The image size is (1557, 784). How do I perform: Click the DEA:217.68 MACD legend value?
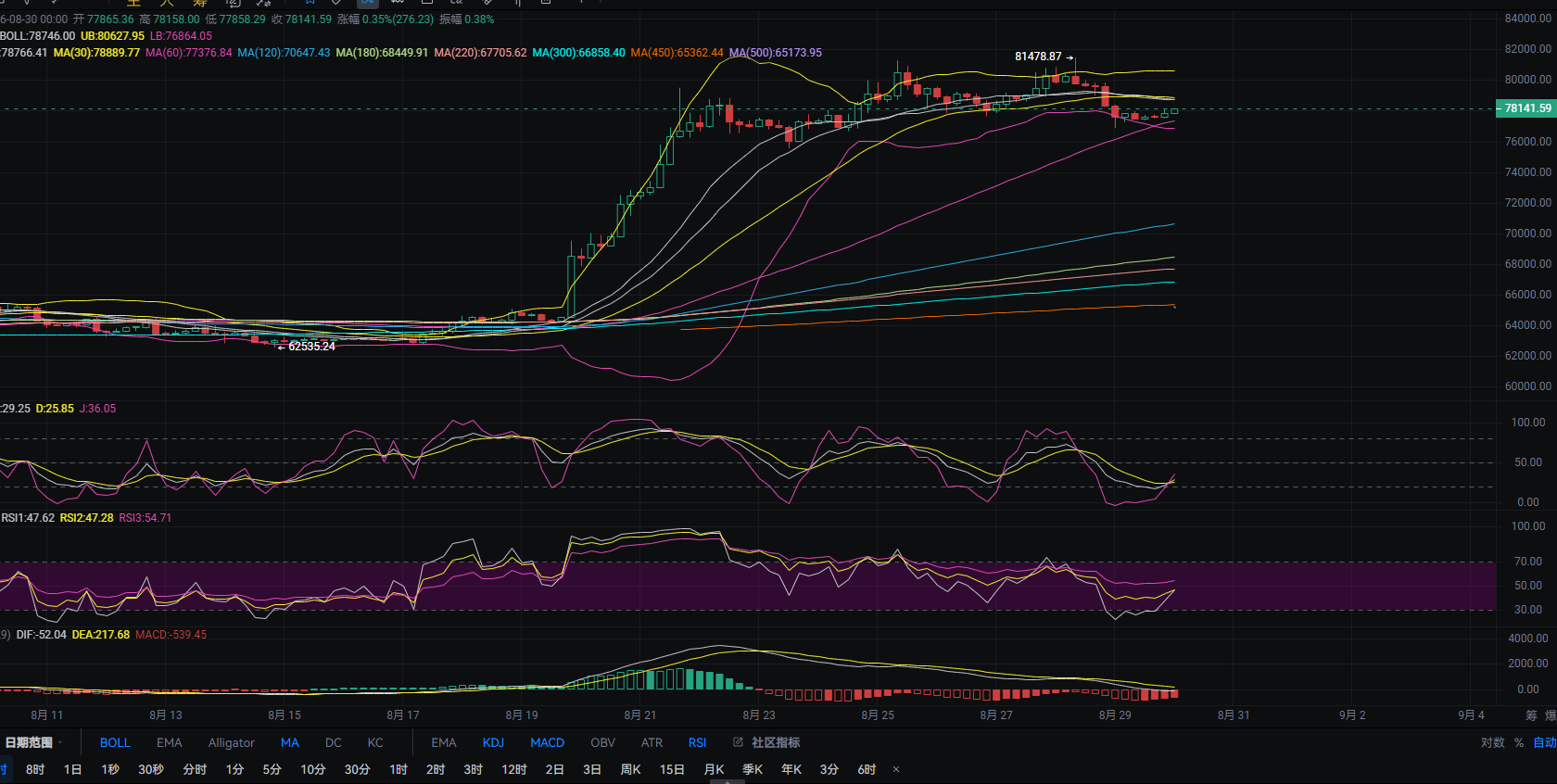(101, 635)
